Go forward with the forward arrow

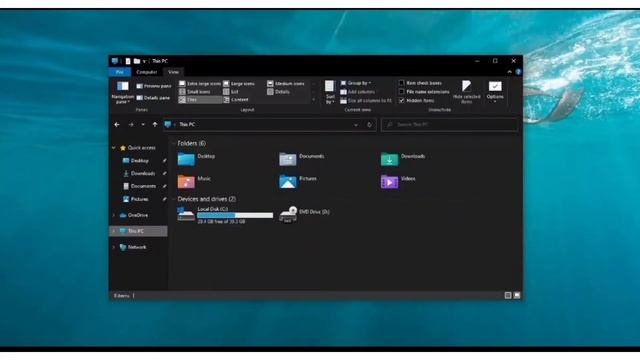coord(131,124)
